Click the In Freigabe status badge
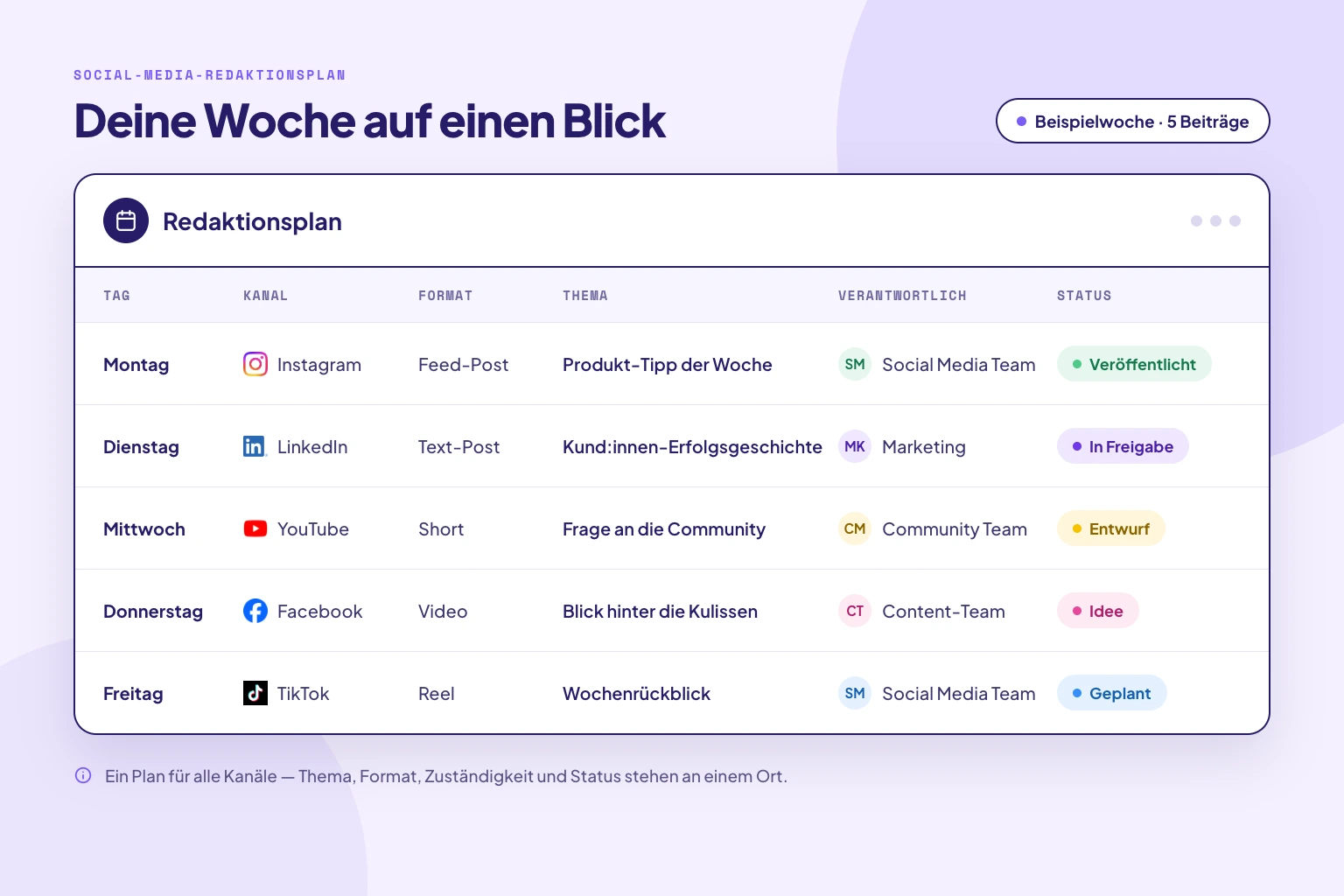The width and height of the screenshot is (1344, 896). pos(1123,446)
